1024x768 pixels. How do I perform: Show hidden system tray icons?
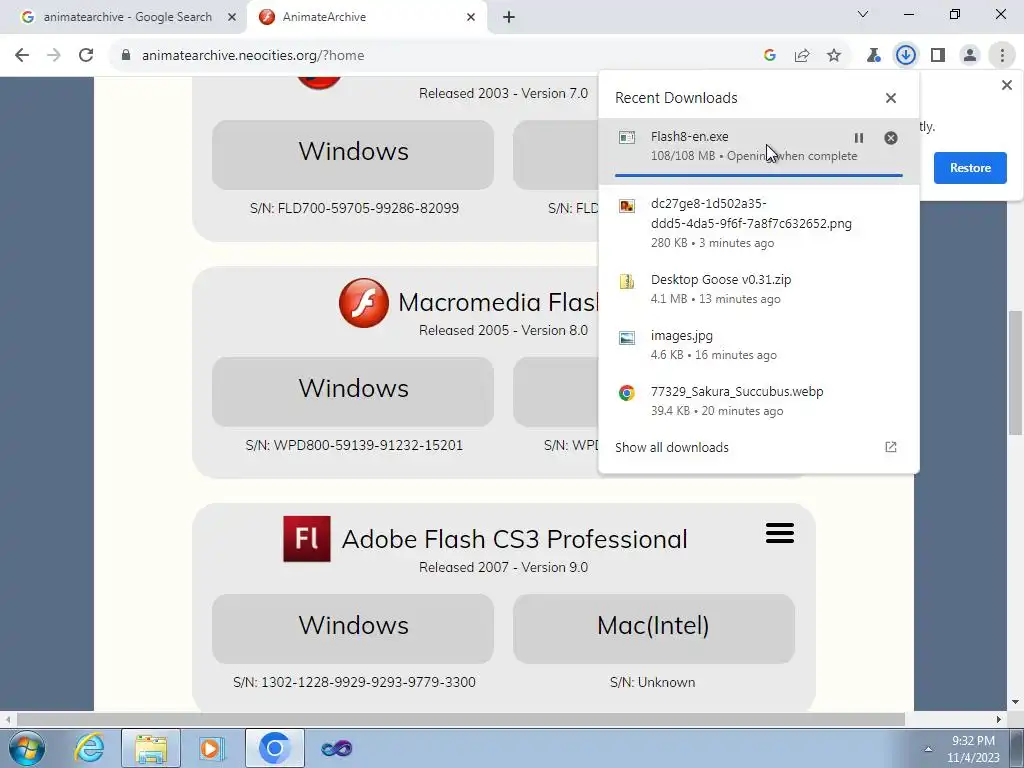(x=928, y=749)
